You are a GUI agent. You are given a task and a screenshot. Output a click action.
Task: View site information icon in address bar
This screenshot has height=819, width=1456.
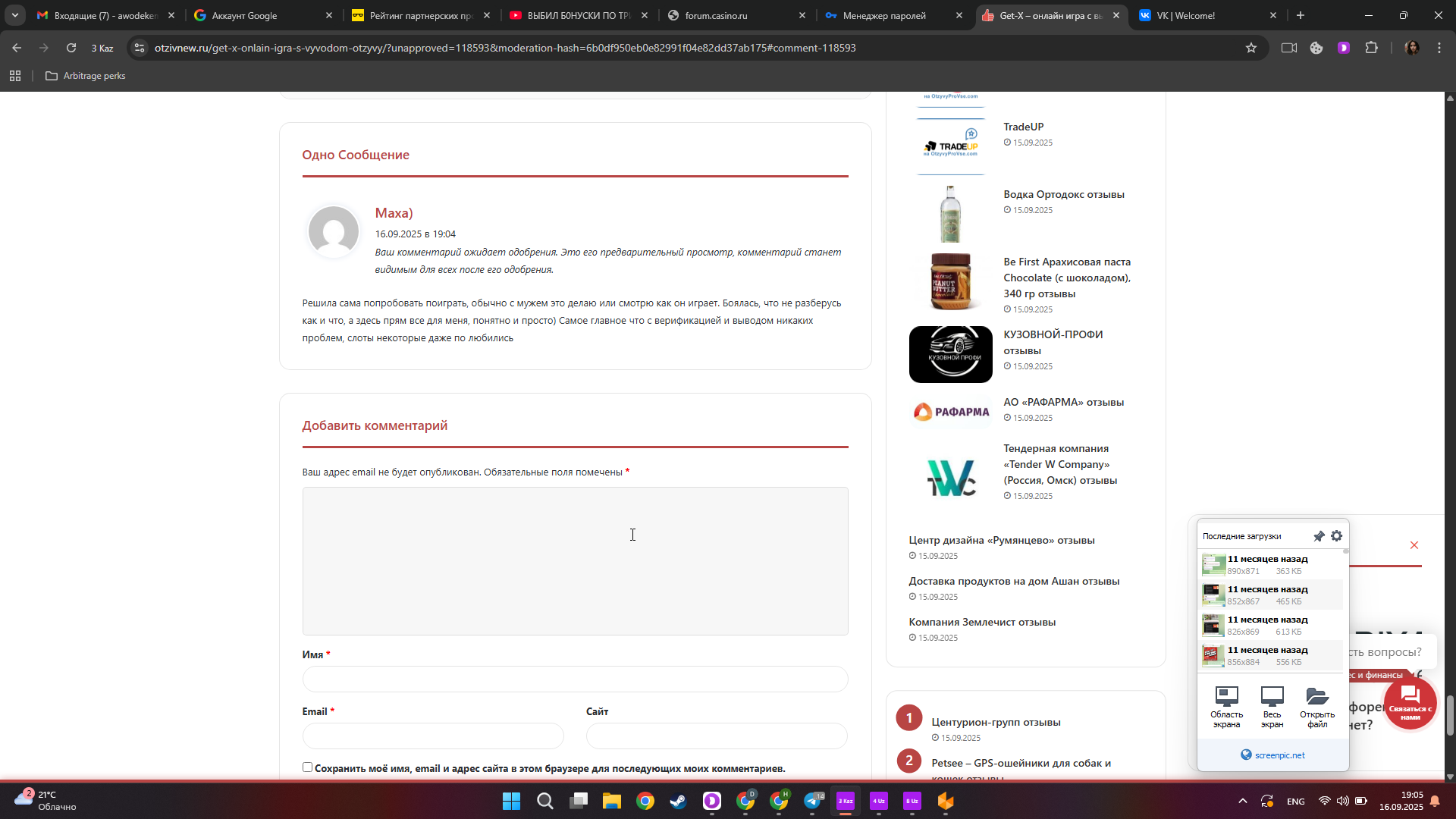140,48
